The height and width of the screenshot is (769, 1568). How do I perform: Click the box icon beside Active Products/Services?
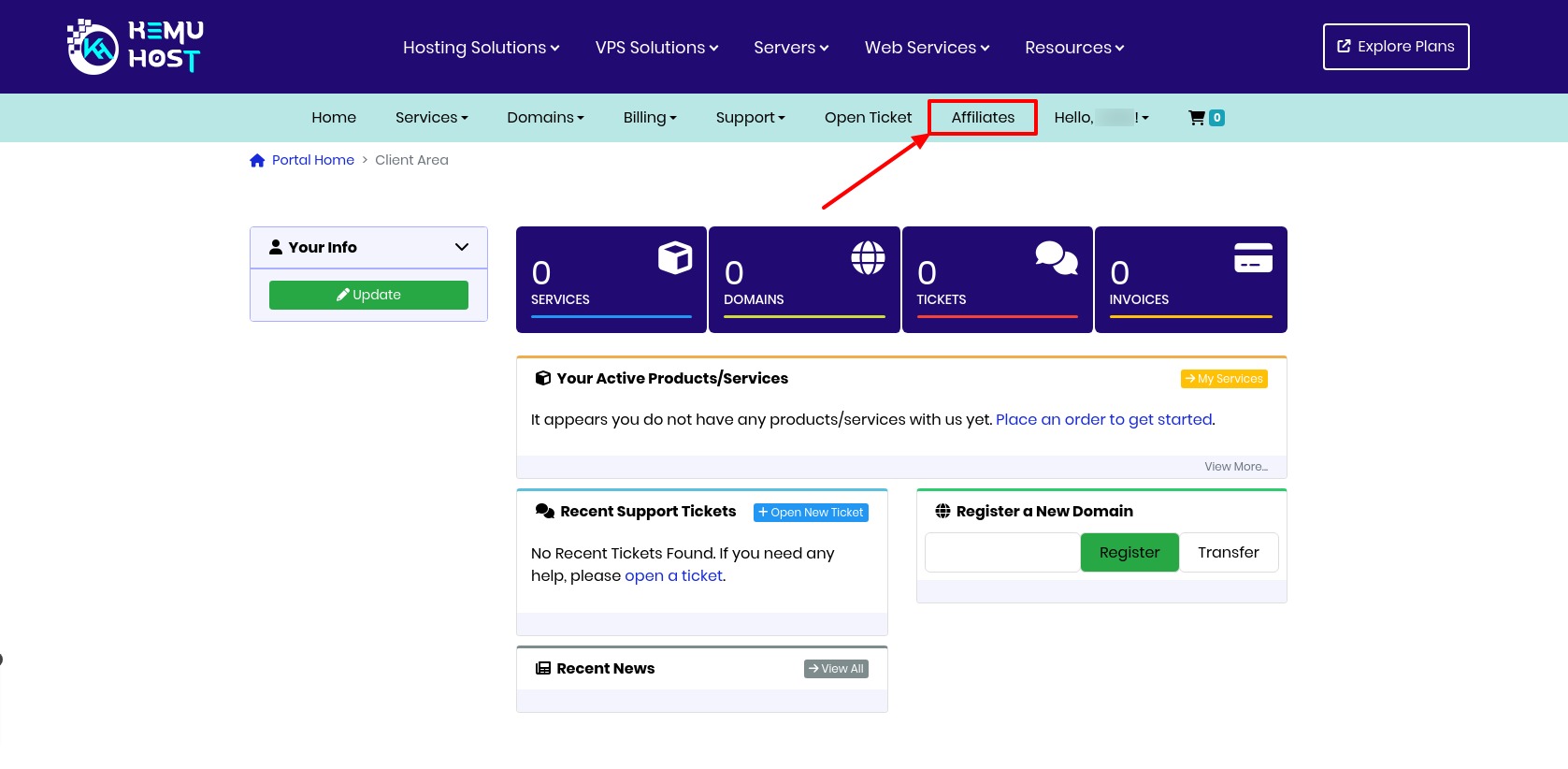[542, 378]
